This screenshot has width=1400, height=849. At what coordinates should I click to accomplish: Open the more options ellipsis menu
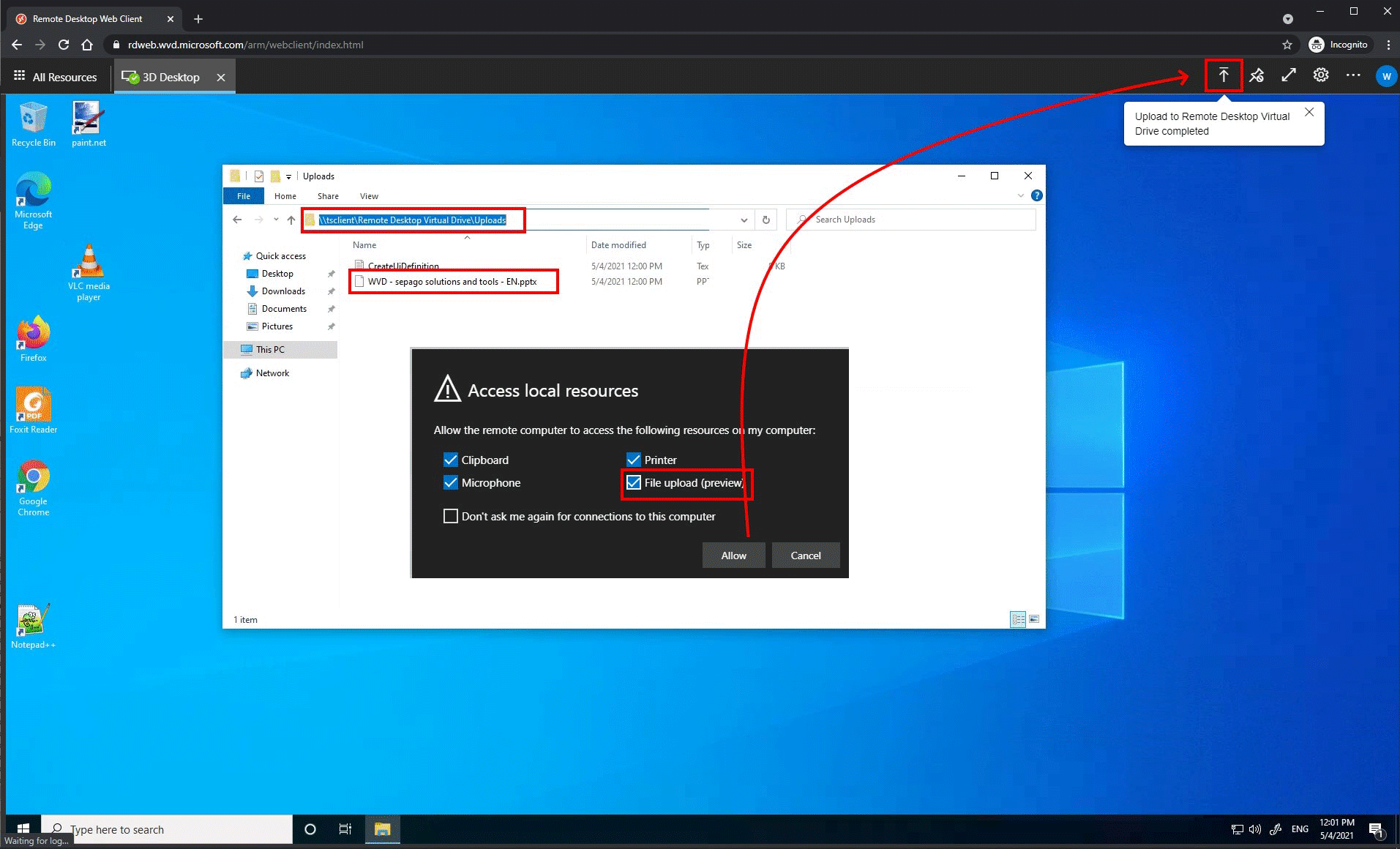(1352, 75)
